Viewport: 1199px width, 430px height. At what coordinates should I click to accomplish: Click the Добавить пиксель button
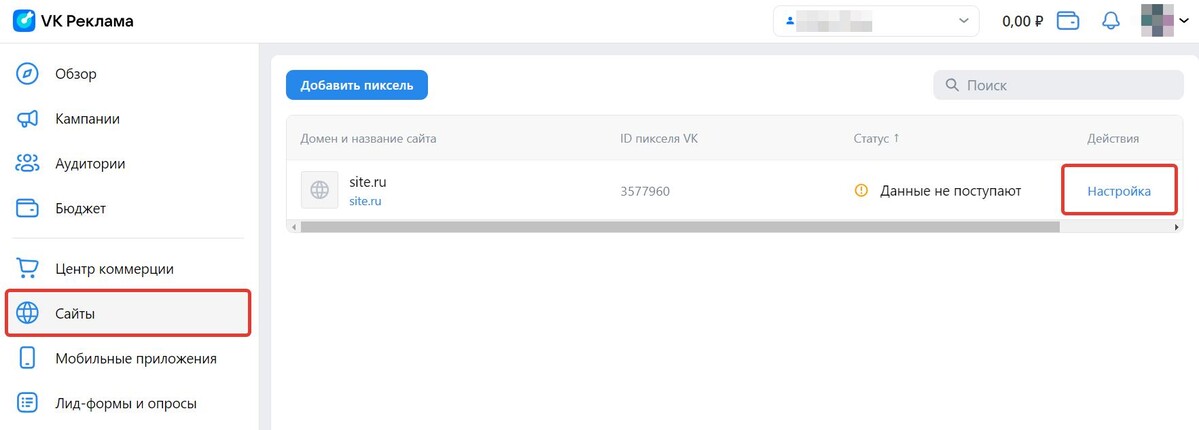point(357,85)
